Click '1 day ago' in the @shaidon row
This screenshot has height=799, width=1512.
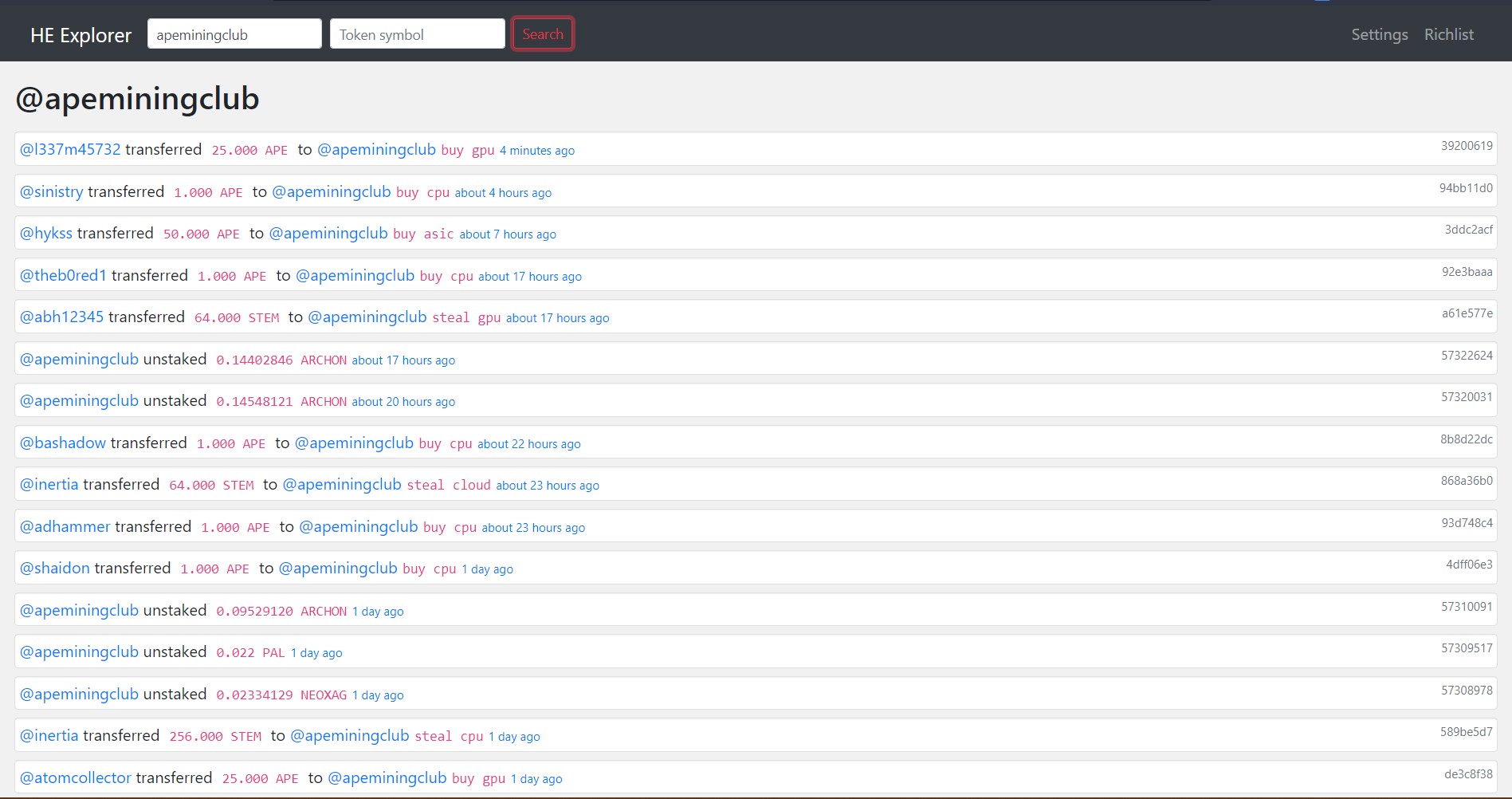point(488,569)
